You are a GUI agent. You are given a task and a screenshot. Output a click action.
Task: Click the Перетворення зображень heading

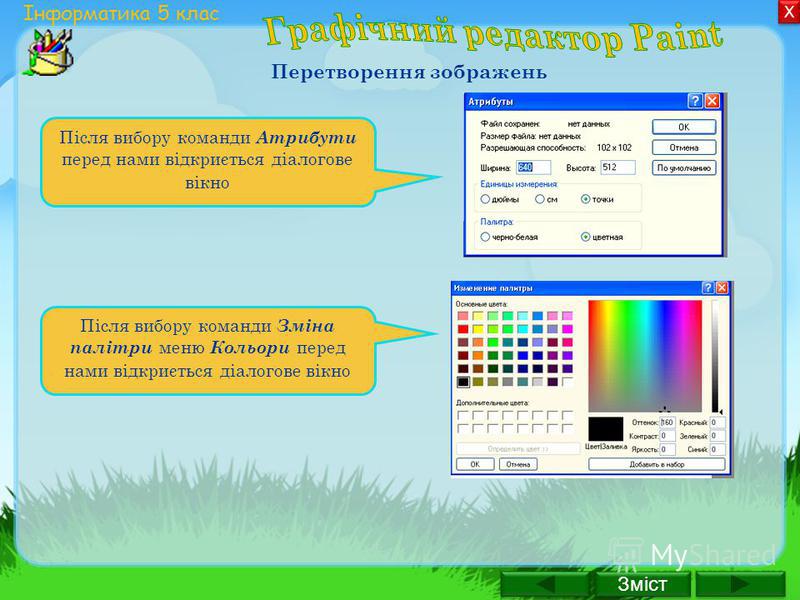point(409,72)
